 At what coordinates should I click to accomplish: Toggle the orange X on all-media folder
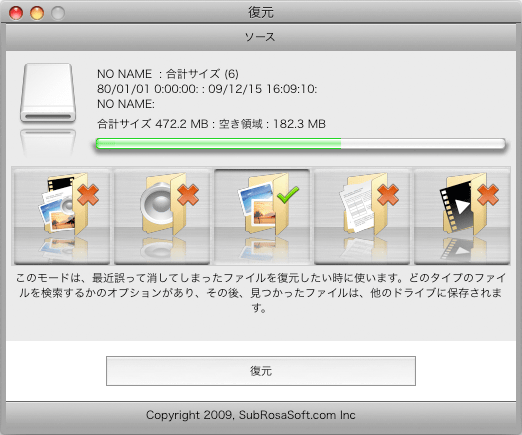88,195
